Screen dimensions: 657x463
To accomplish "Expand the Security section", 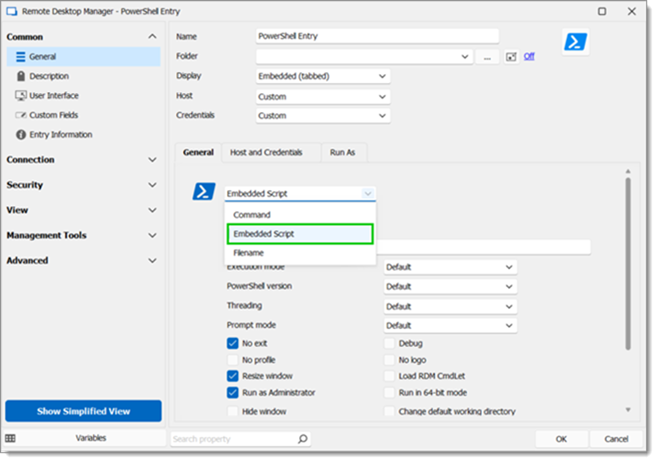I will 153,185.
